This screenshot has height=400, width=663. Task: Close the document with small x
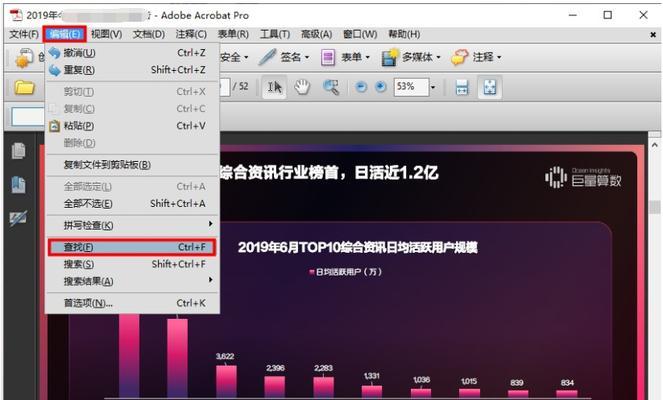point(653,35)
